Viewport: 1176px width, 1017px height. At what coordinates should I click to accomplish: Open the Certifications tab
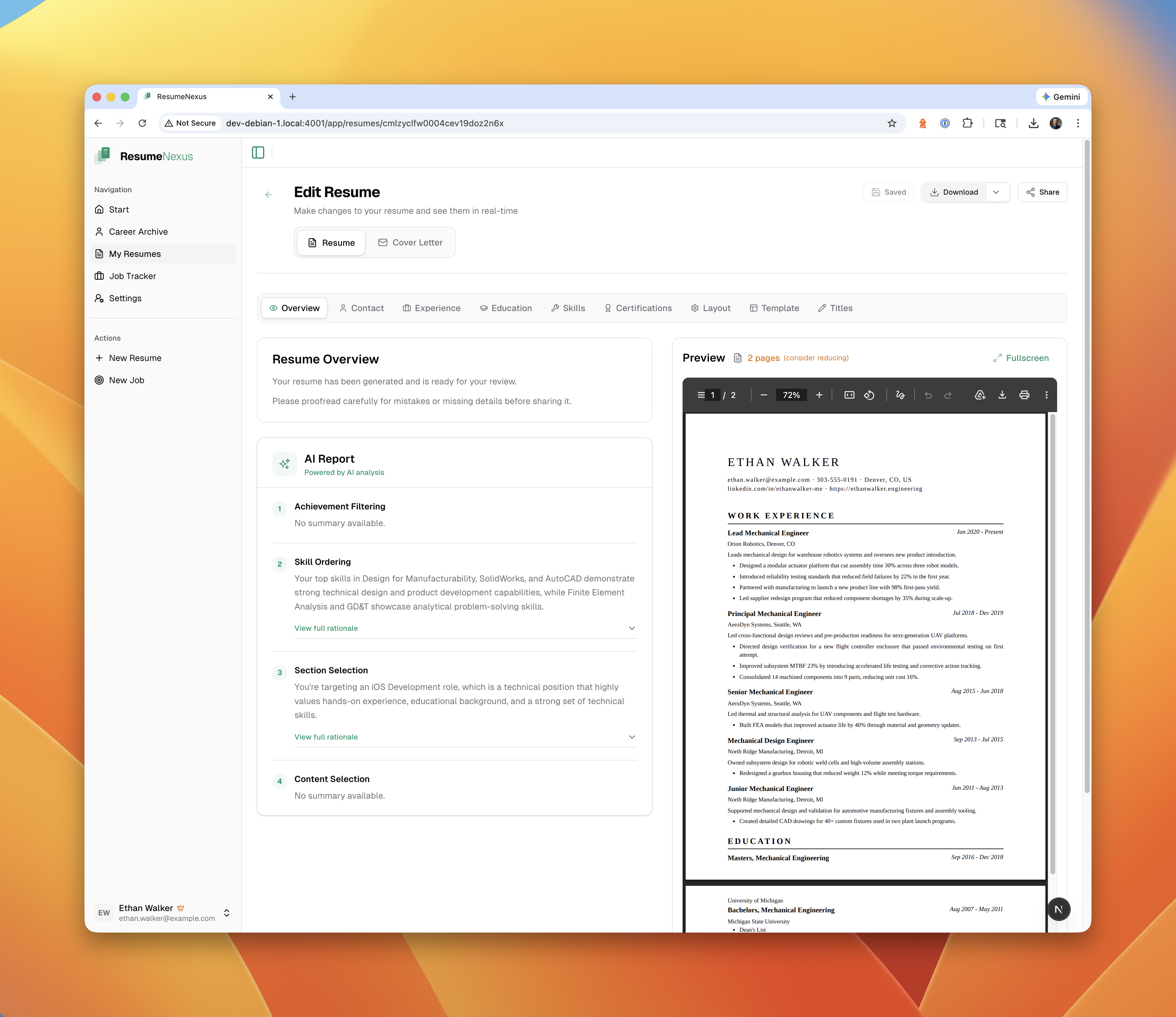point(638,308)
